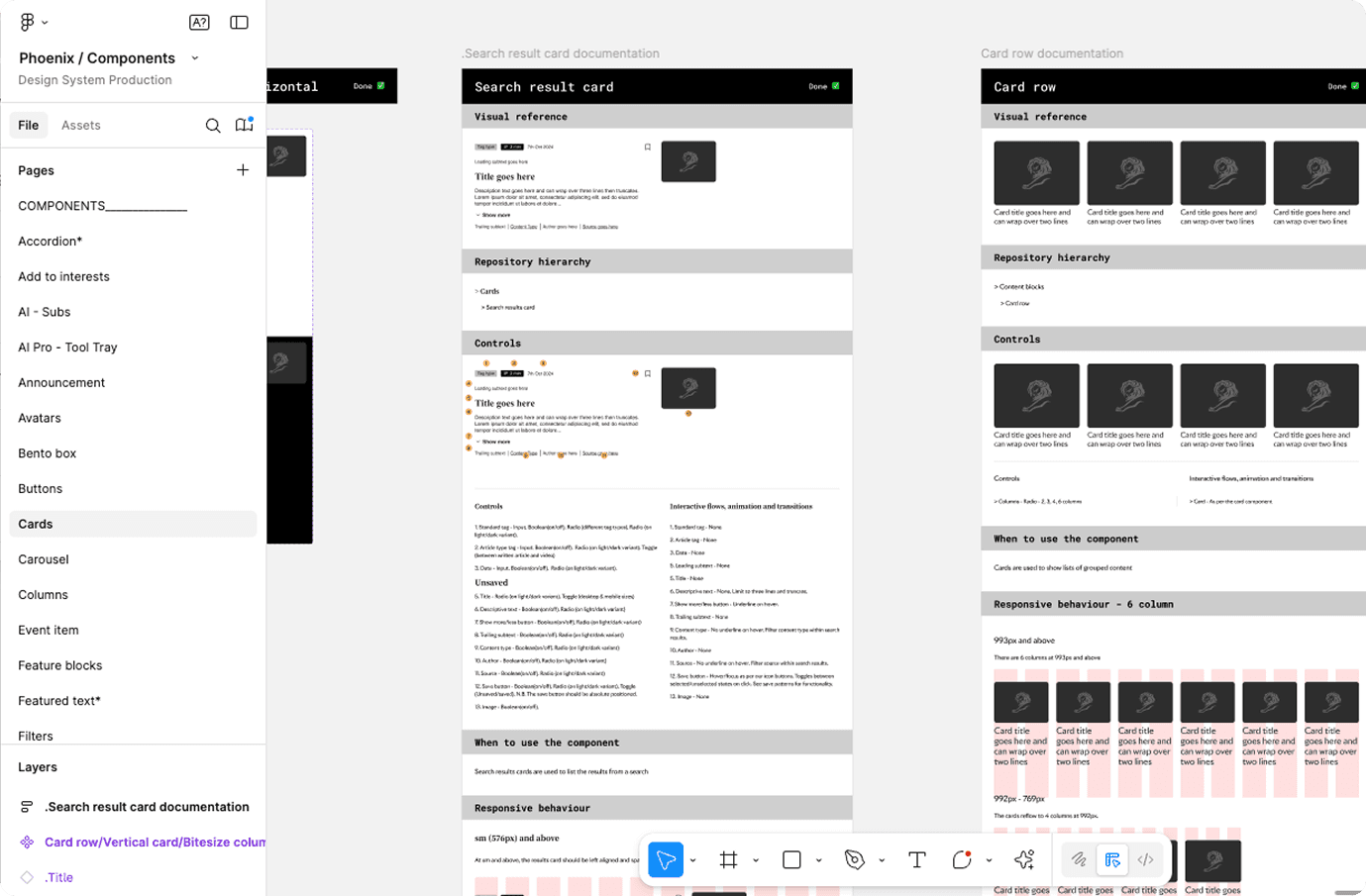Viewport: 1366px width, 896px height.
Task: Add a new page with the plus icon
Action: click(243, 170)
